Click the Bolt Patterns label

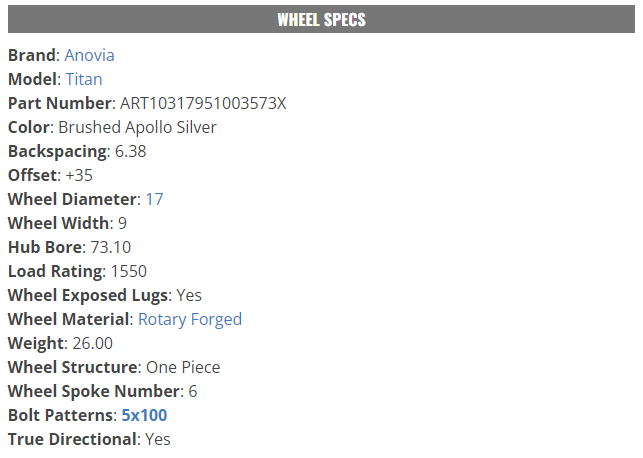point(60,415)
